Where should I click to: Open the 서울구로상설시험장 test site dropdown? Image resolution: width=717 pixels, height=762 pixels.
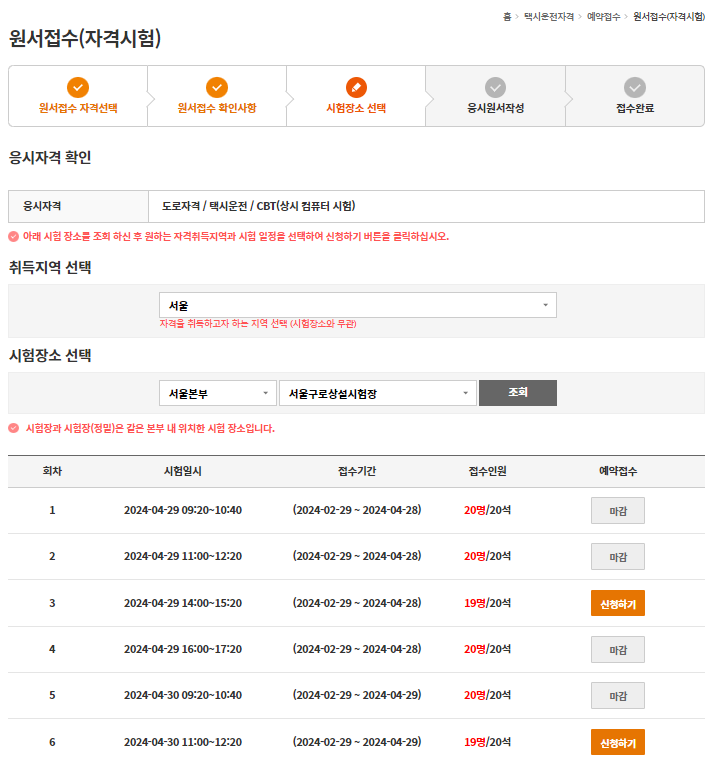pyautogui.click(x=378, y=393)
